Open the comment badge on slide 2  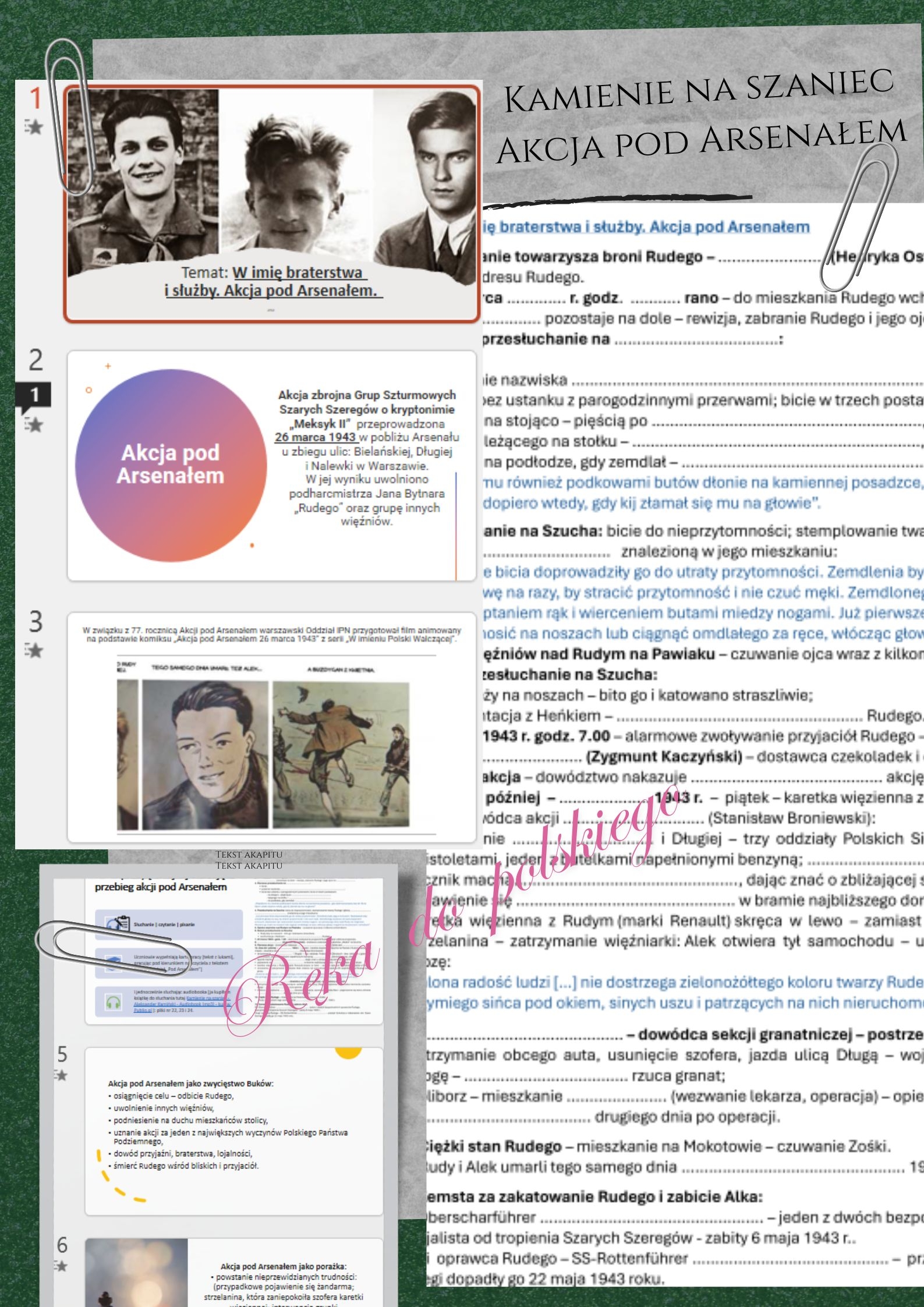coord(34,395)
